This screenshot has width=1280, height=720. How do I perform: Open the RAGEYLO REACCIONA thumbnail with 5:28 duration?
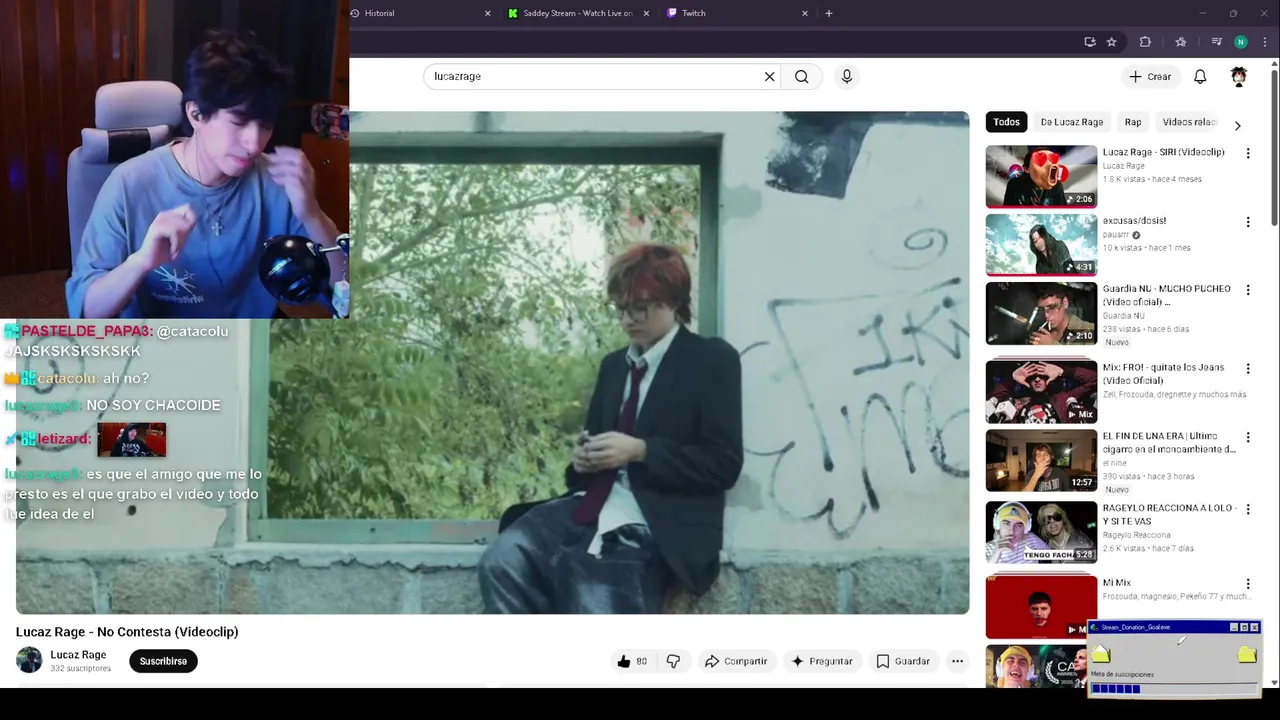[1041, 532]
